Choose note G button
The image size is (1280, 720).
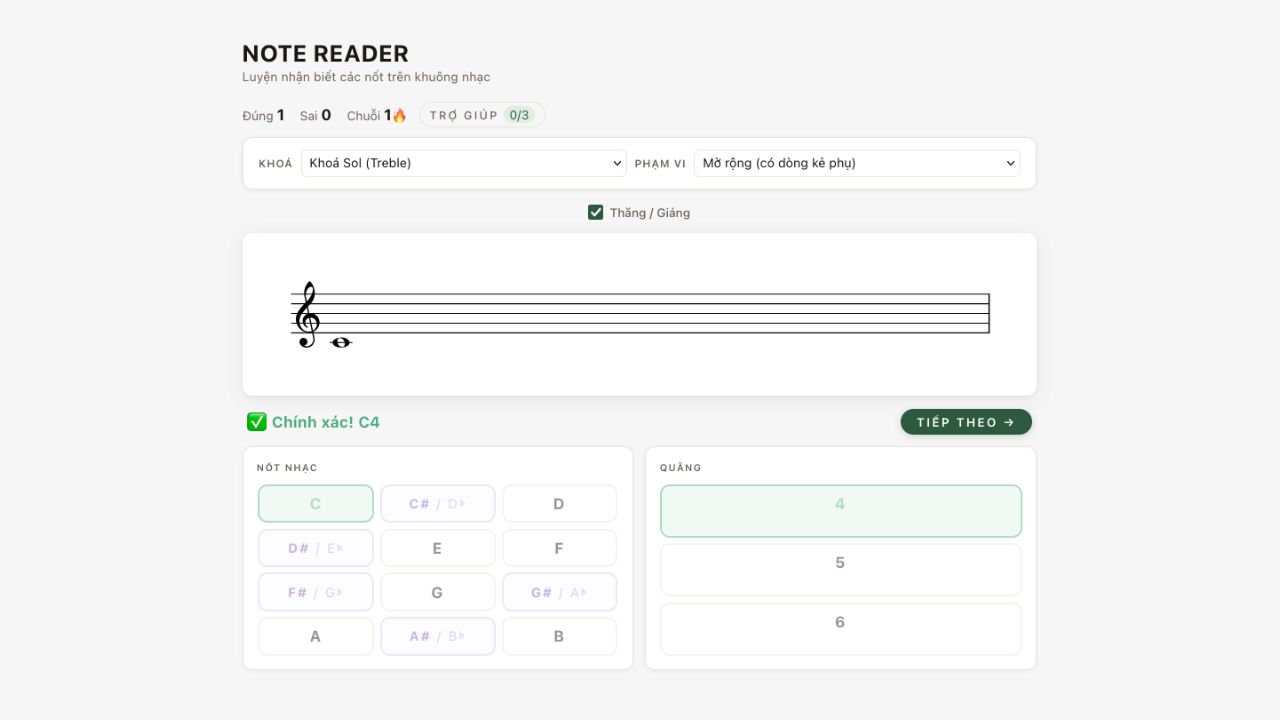point(438,592)
